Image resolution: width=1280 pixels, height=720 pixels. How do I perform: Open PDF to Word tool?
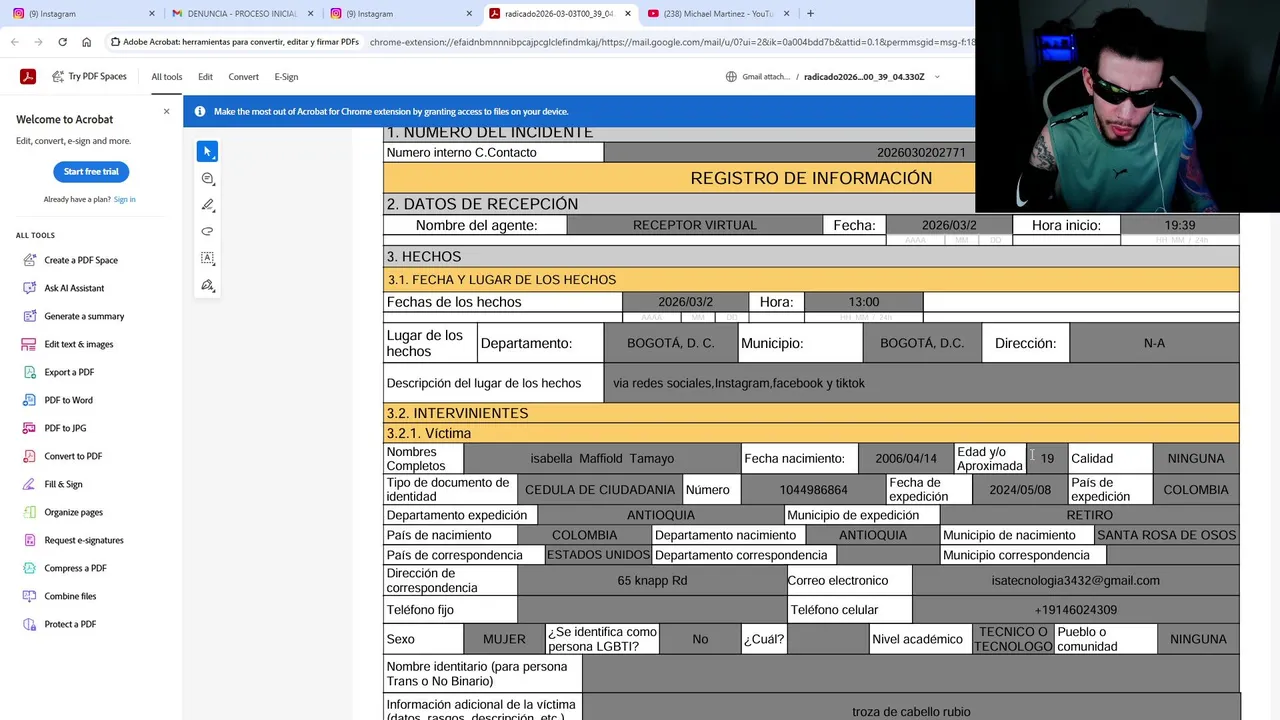click(68, 400)
